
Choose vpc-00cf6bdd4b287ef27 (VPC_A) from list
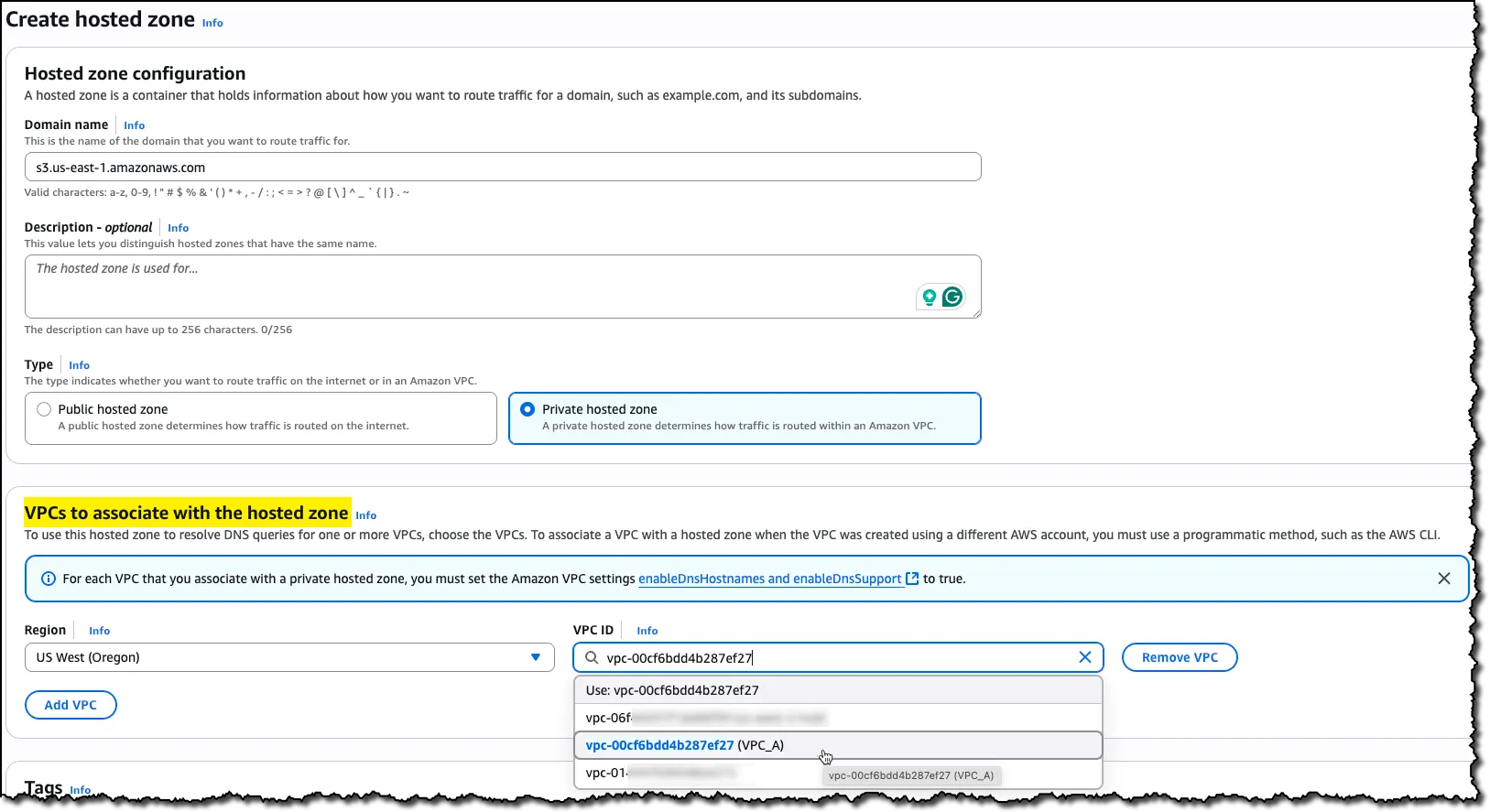(685, 745)
